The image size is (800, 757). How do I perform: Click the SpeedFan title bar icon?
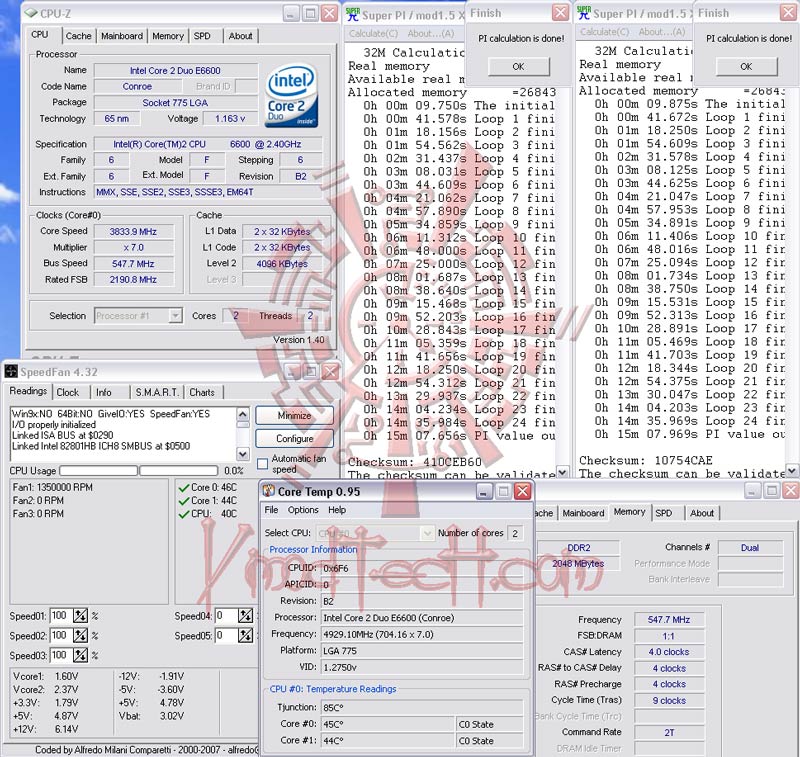tap(11, 371)
